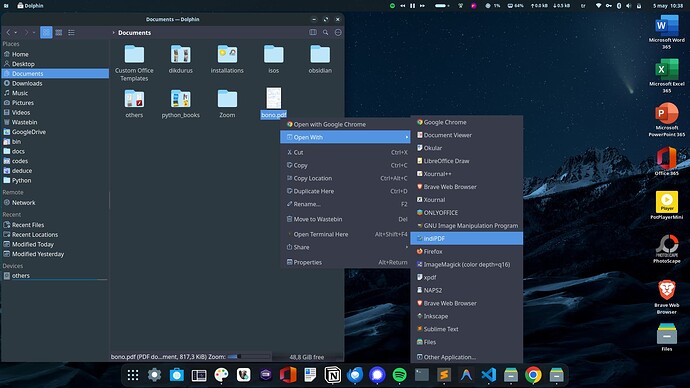Image resolution: width=690 pixels, height=388 pixels.
Task: Select Cut from the context menu
Action: click(345, 152)
